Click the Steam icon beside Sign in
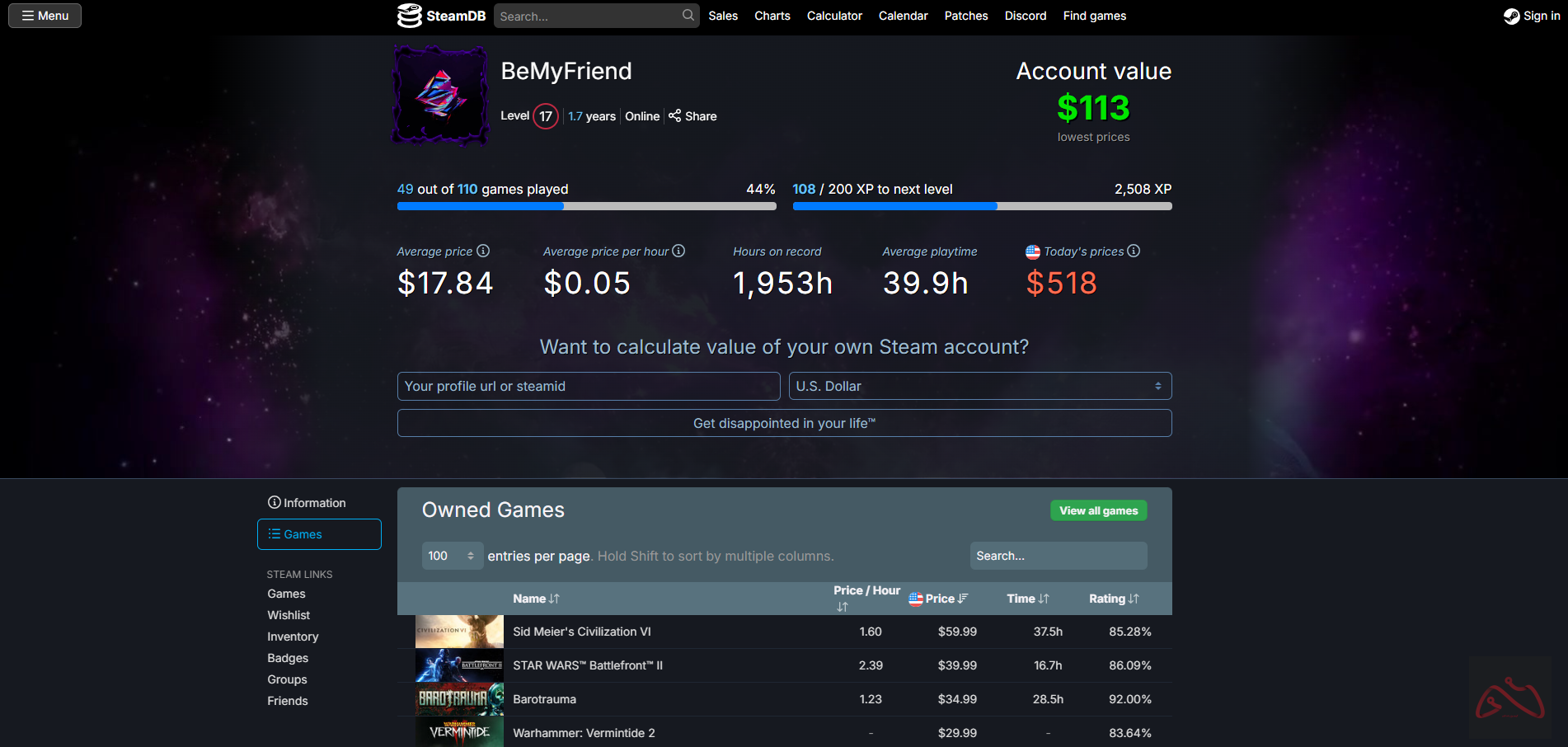The width and height of the screenshot is (1568, 747). (1511, 16)
